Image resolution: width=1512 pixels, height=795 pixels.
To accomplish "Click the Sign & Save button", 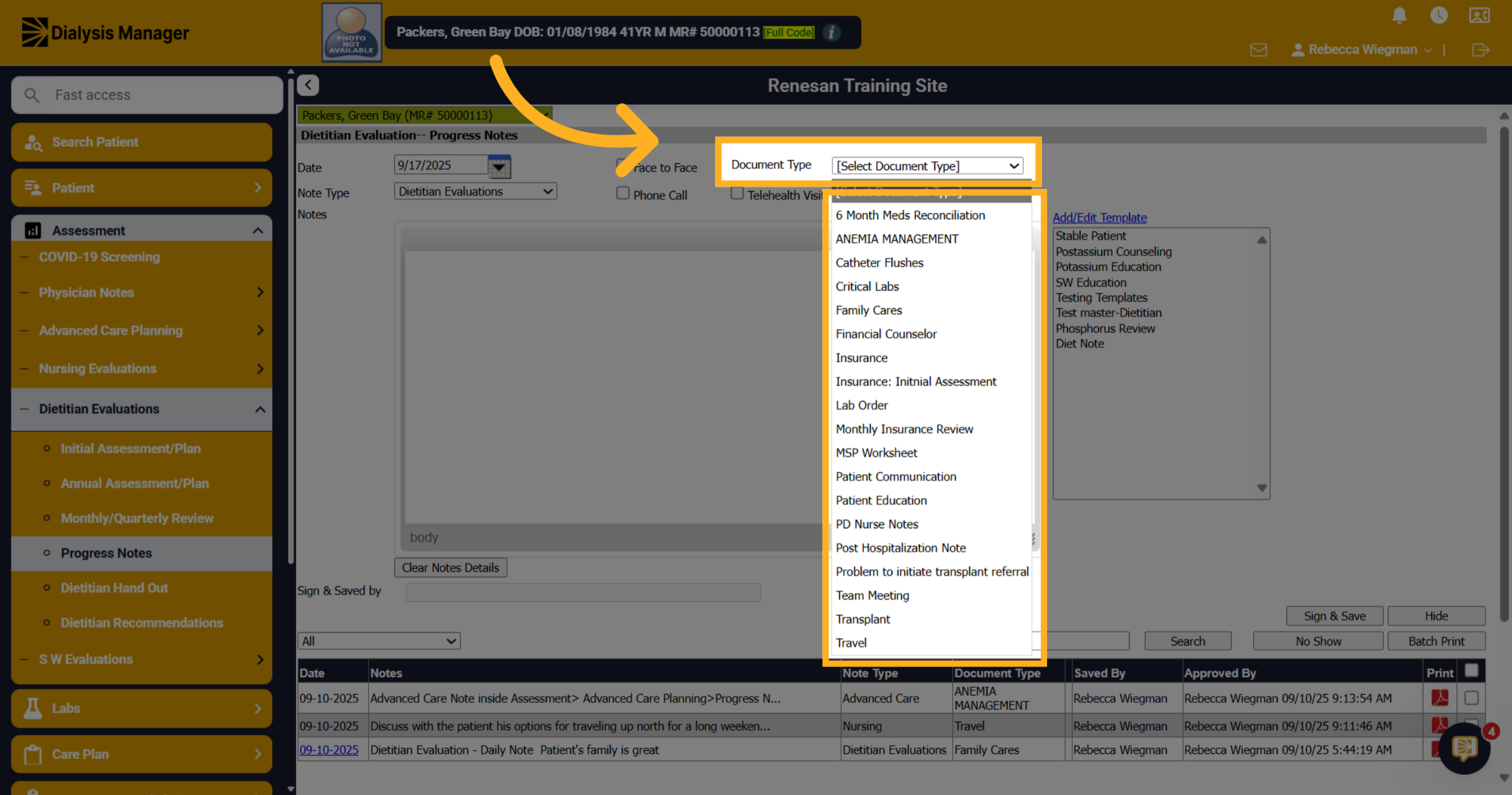I will [1334, 616].
